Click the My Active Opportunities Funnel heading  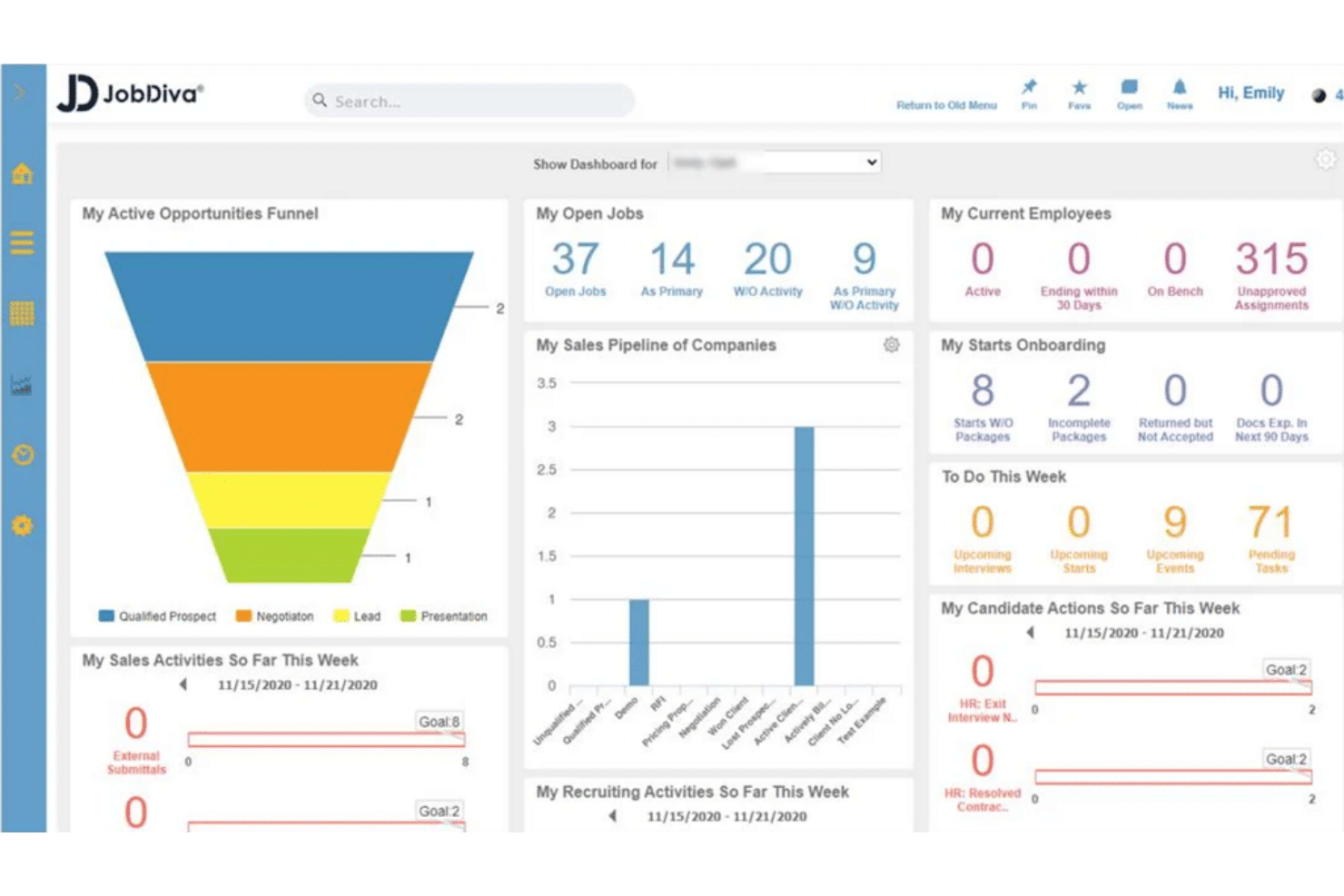[200, 213]
